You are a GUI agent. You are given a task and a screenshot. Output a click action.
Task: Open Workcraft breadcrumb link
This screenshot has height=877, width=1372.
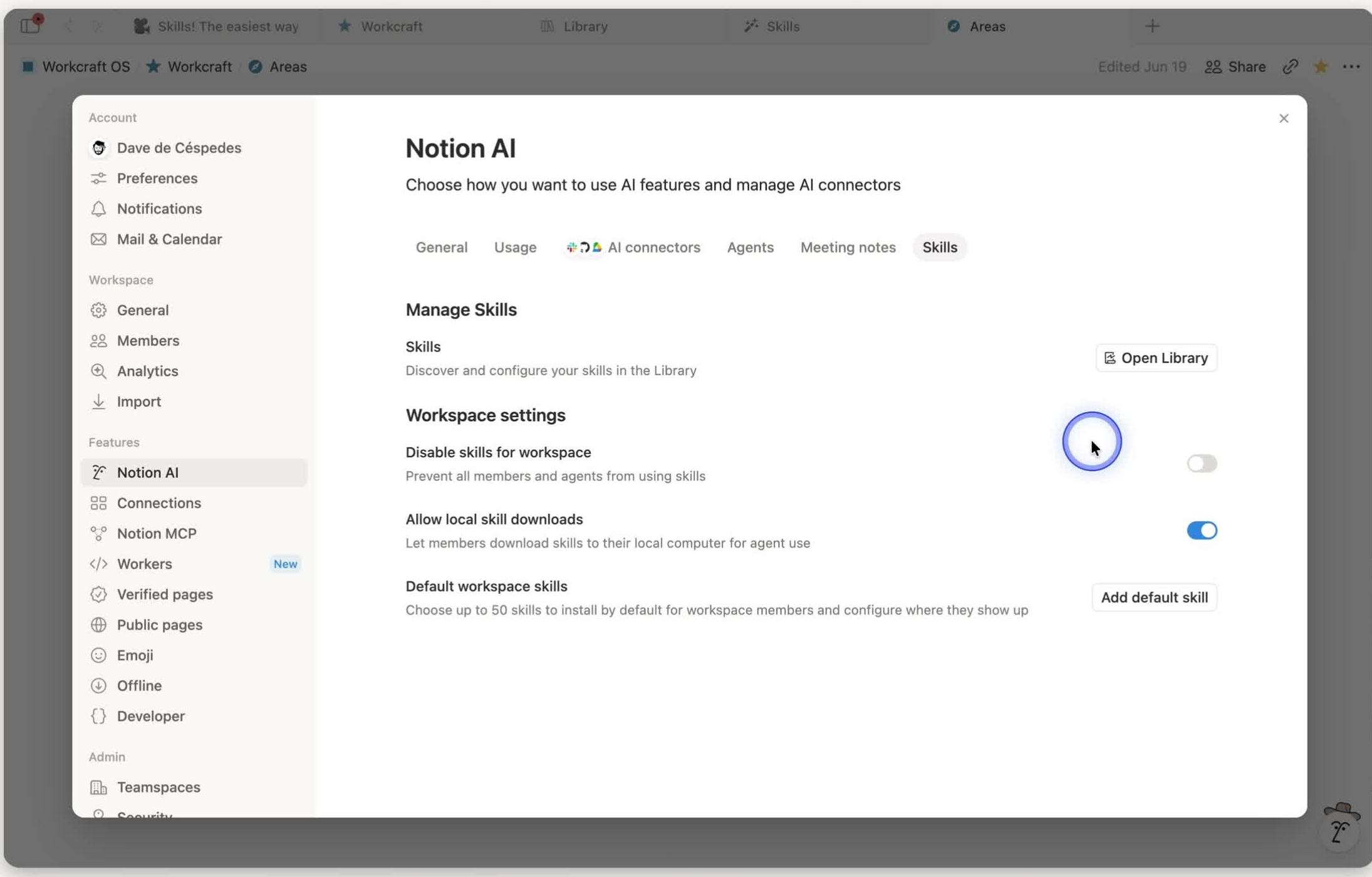(x=189, y=66)
